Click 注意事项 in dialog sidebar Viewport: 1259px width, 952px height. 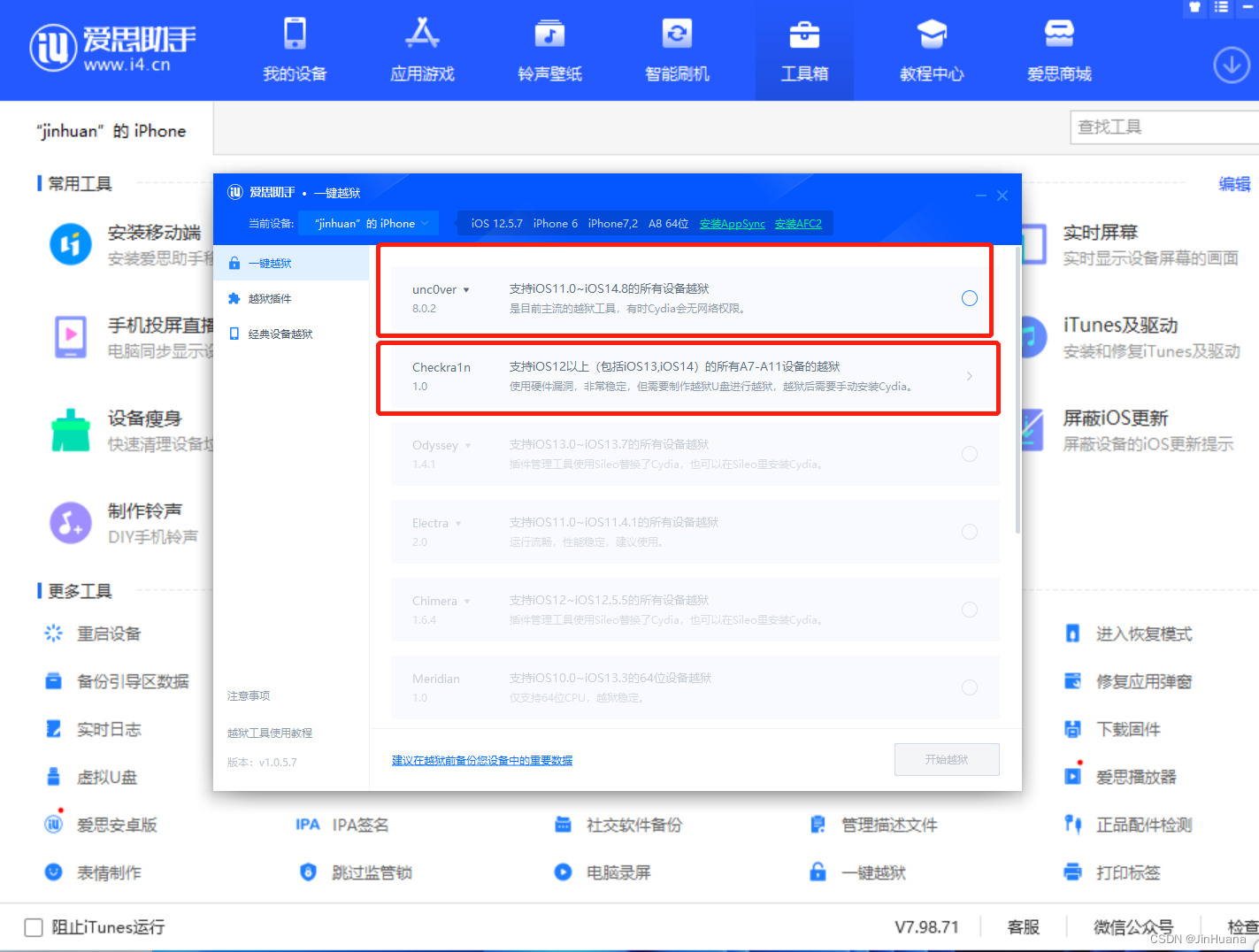point(249,696)
